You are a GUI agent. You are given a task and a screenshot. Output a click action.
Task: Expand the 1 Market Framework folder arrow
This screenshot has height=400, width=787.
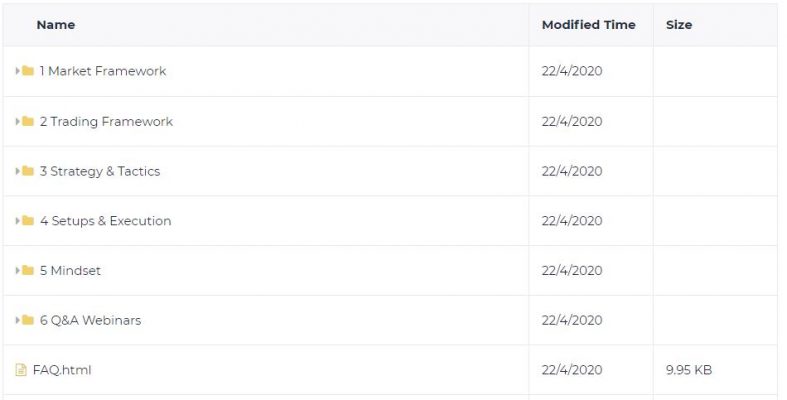[x=18, y=71]
